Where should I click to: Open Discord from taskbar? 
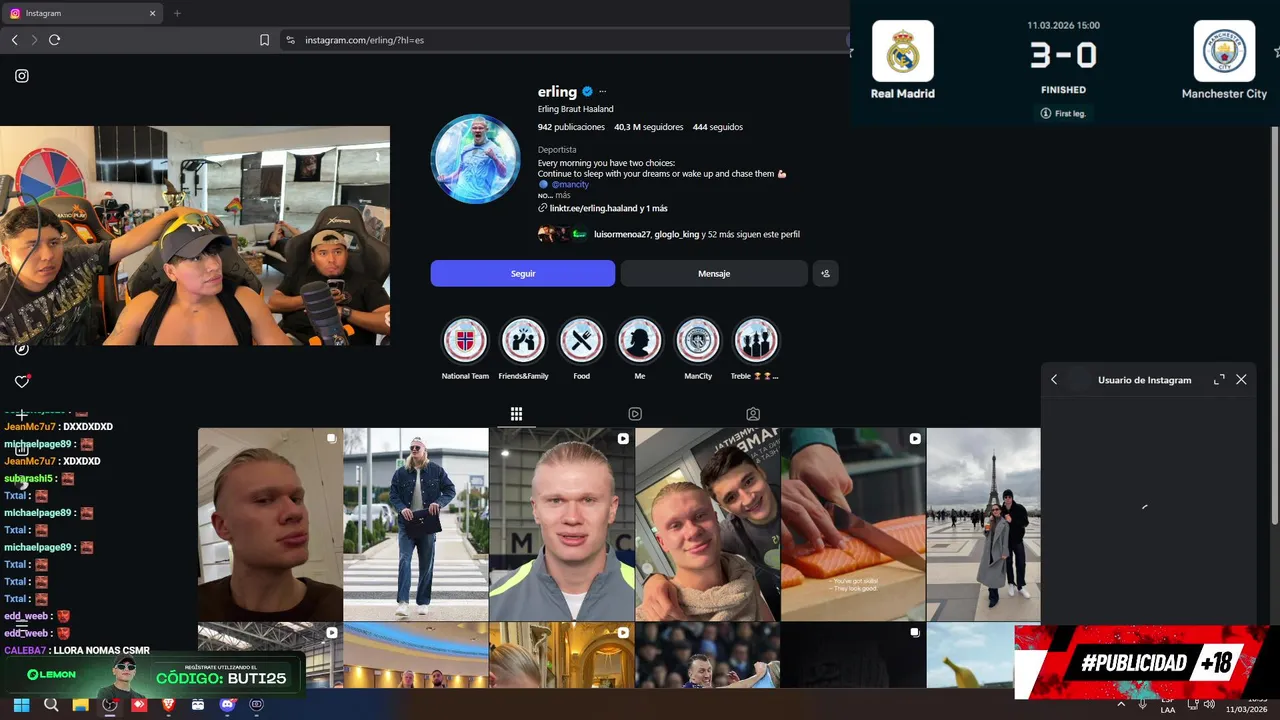227,705
